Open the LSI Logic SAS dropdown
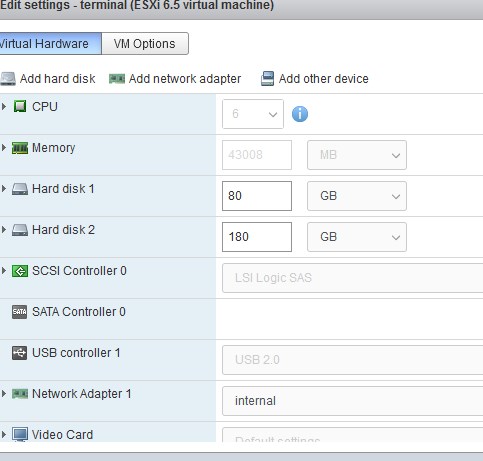This screenshot has width=483, height=461. (x=353, y=278)
